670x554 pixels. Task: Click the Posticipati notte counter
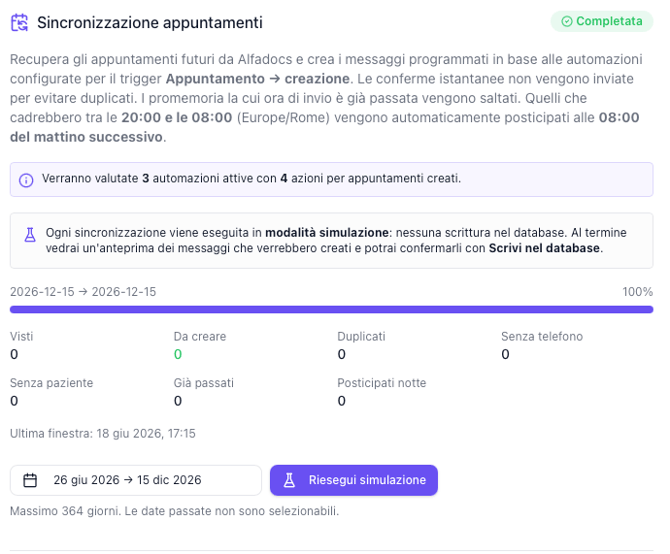click(382, 392)
